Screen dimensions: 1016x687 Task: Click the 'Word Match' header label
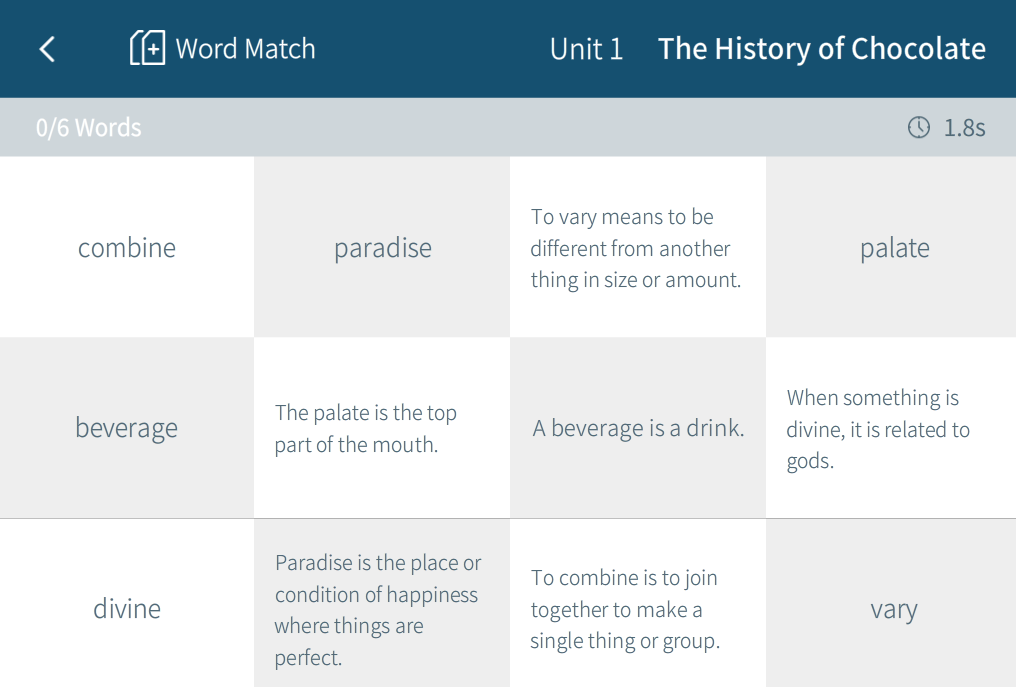245,49
